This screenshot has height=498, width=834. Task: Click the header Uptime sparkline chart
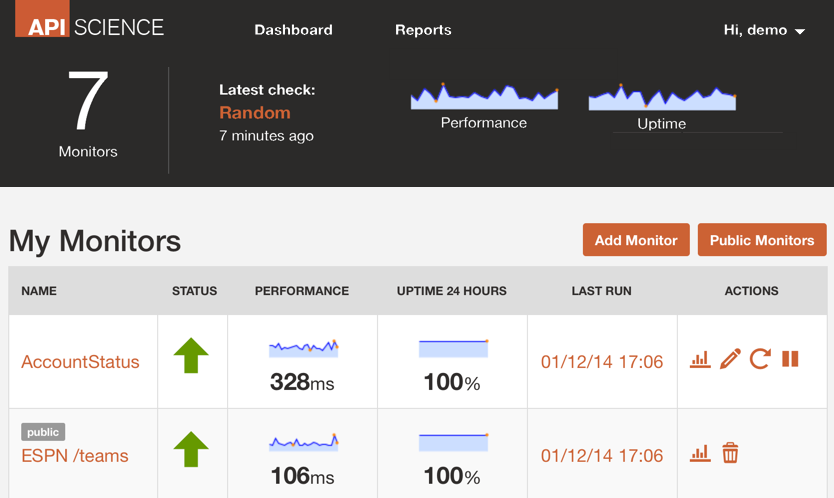pos(662,97)
